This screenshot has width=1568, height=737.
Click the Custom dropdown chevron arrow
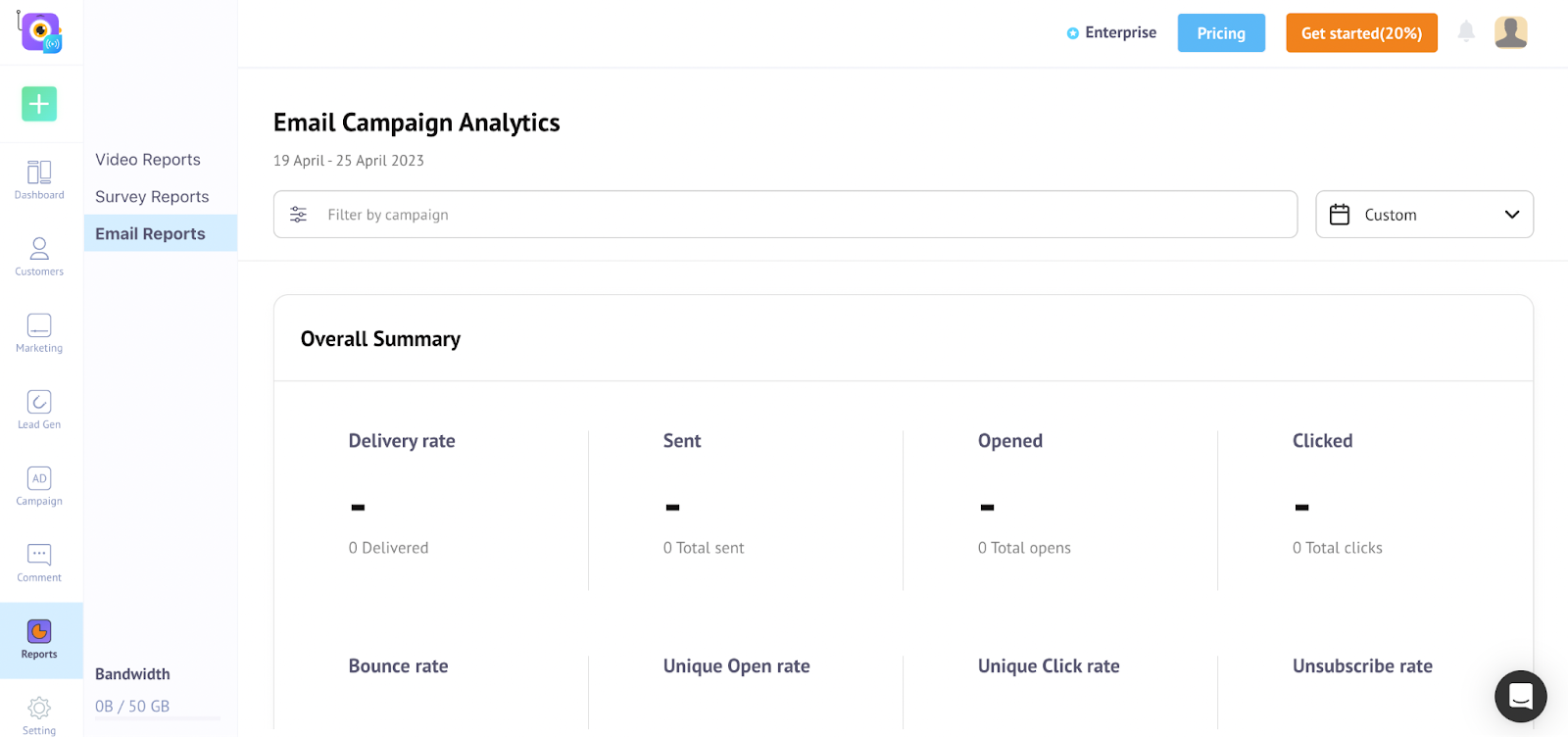pos(1512,215)
